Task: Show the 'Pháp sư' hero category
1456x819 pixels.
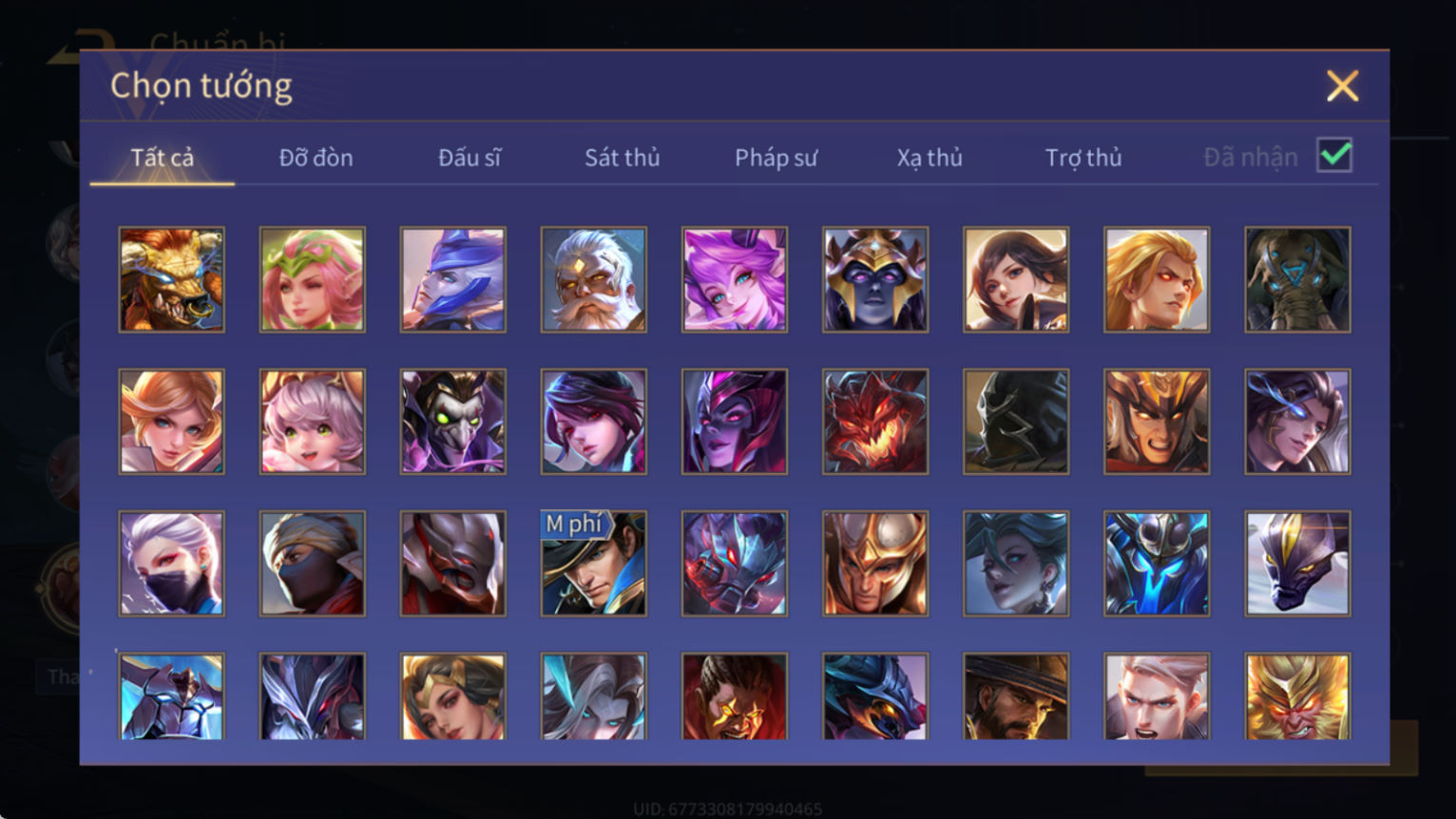Action: coord(776,157)
